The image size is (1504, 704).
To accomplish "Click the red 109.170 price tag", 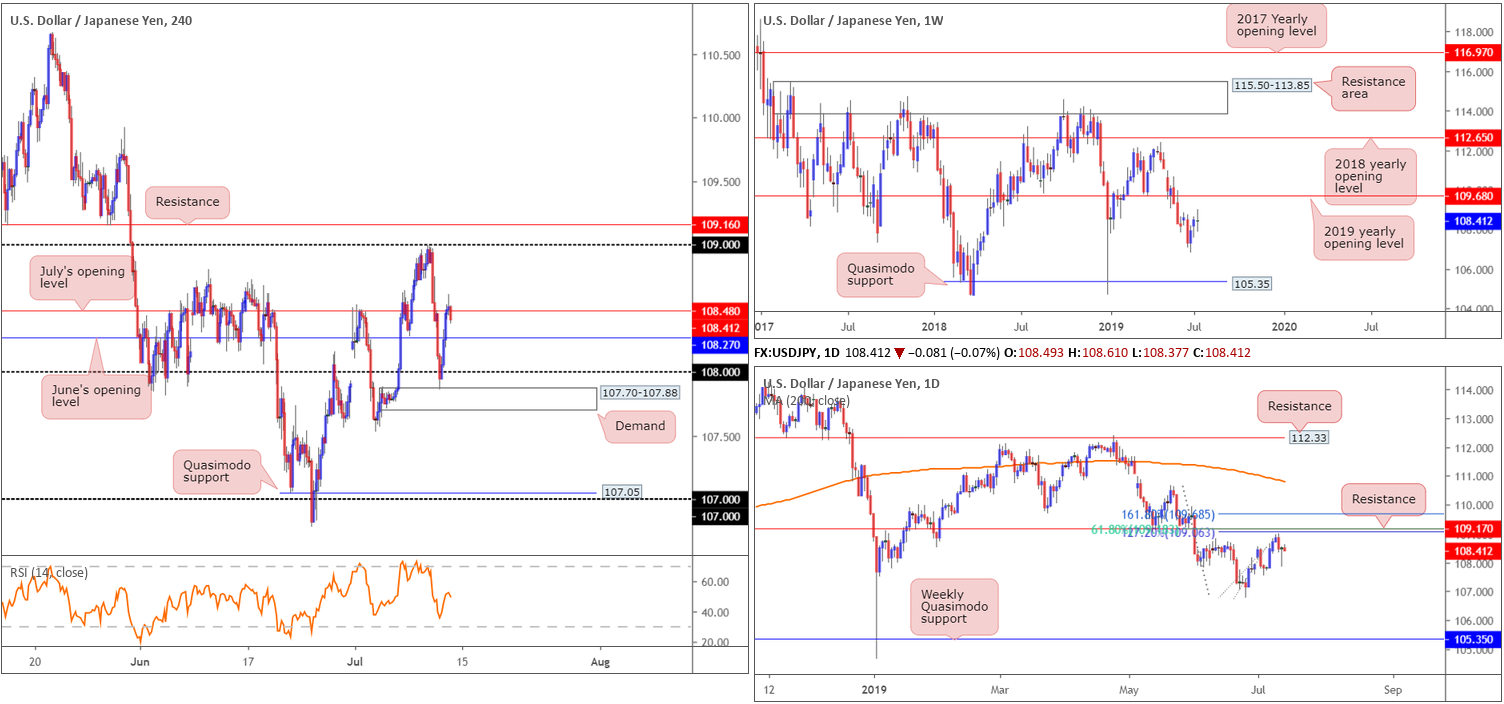I will click(x=1472, y=528).
